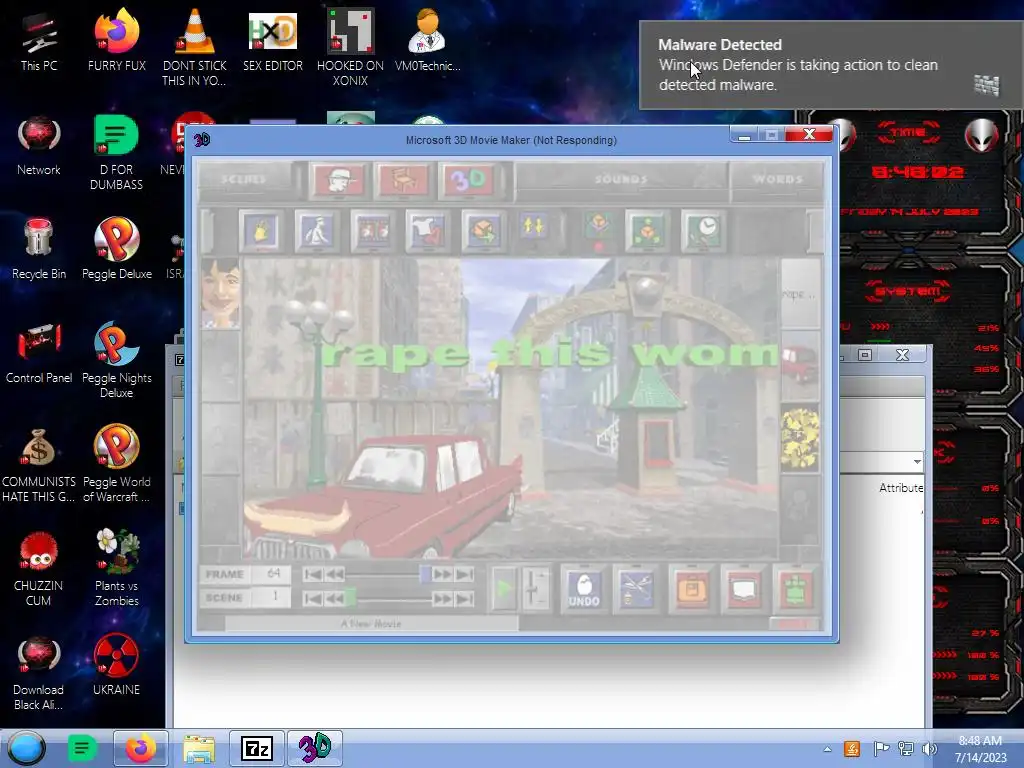Image resolution: width=1024 pixels, height=768 pixels.
Task: Open the dropdown arrow in the background window
Action: click(x=917, y=462)
